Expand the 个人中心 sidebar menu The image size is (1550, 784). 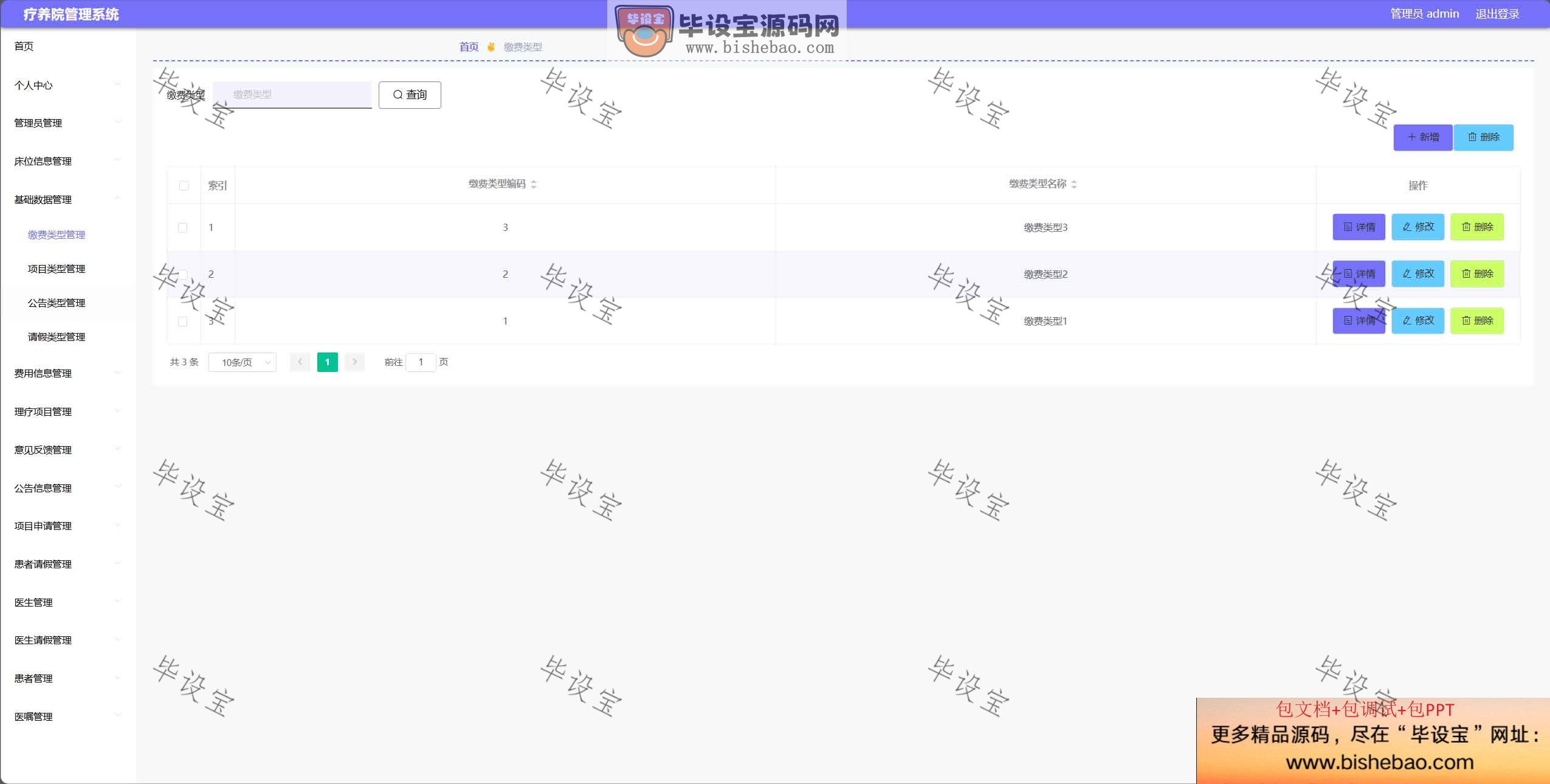[x=68, y=85]
